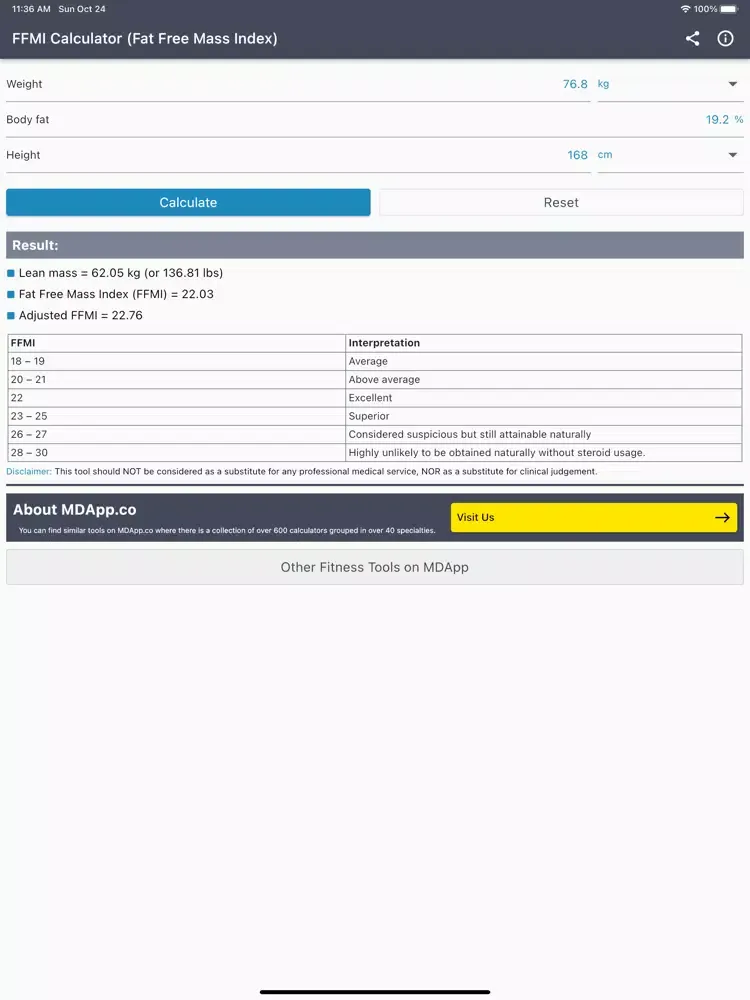Screen dimensions: 750x1000
Task: Click the Superior interpretation cell
Action: point(544,416)
